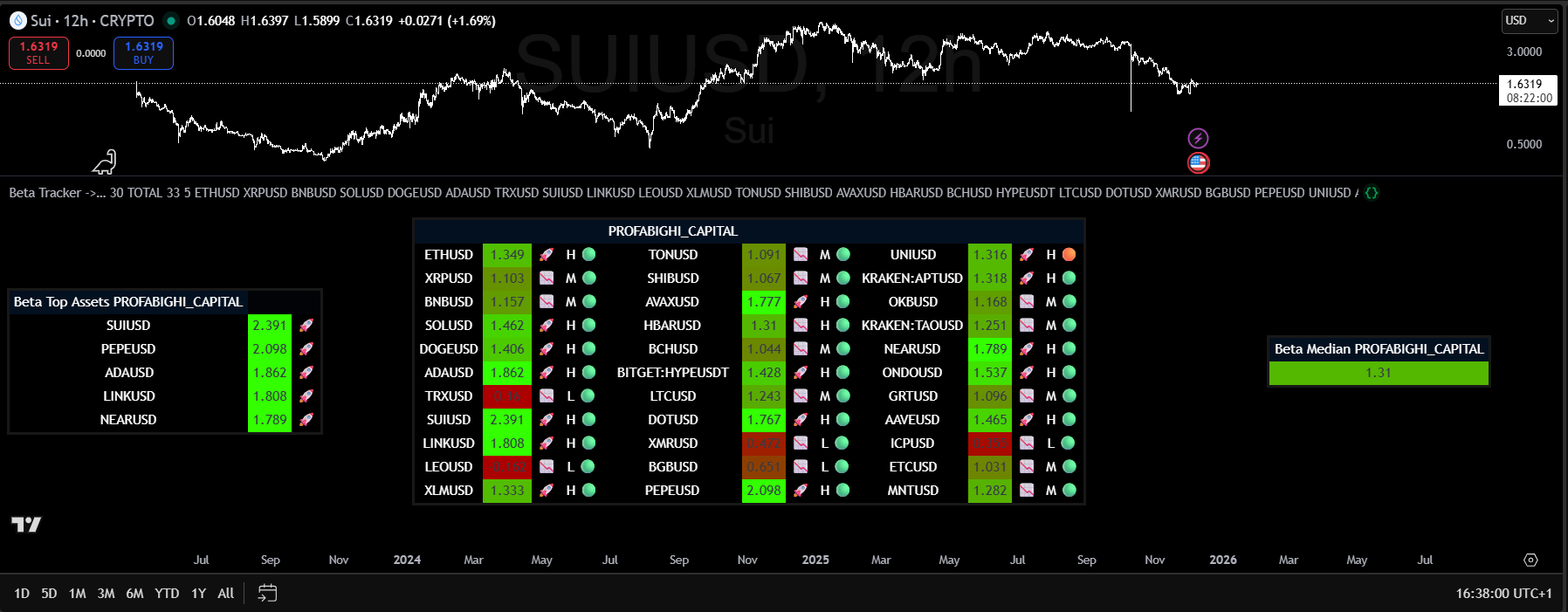The height and width of the screenshot is (612, 1568).
Task: Open the USD currency dropdown
Action: [x=1530, y=21]
